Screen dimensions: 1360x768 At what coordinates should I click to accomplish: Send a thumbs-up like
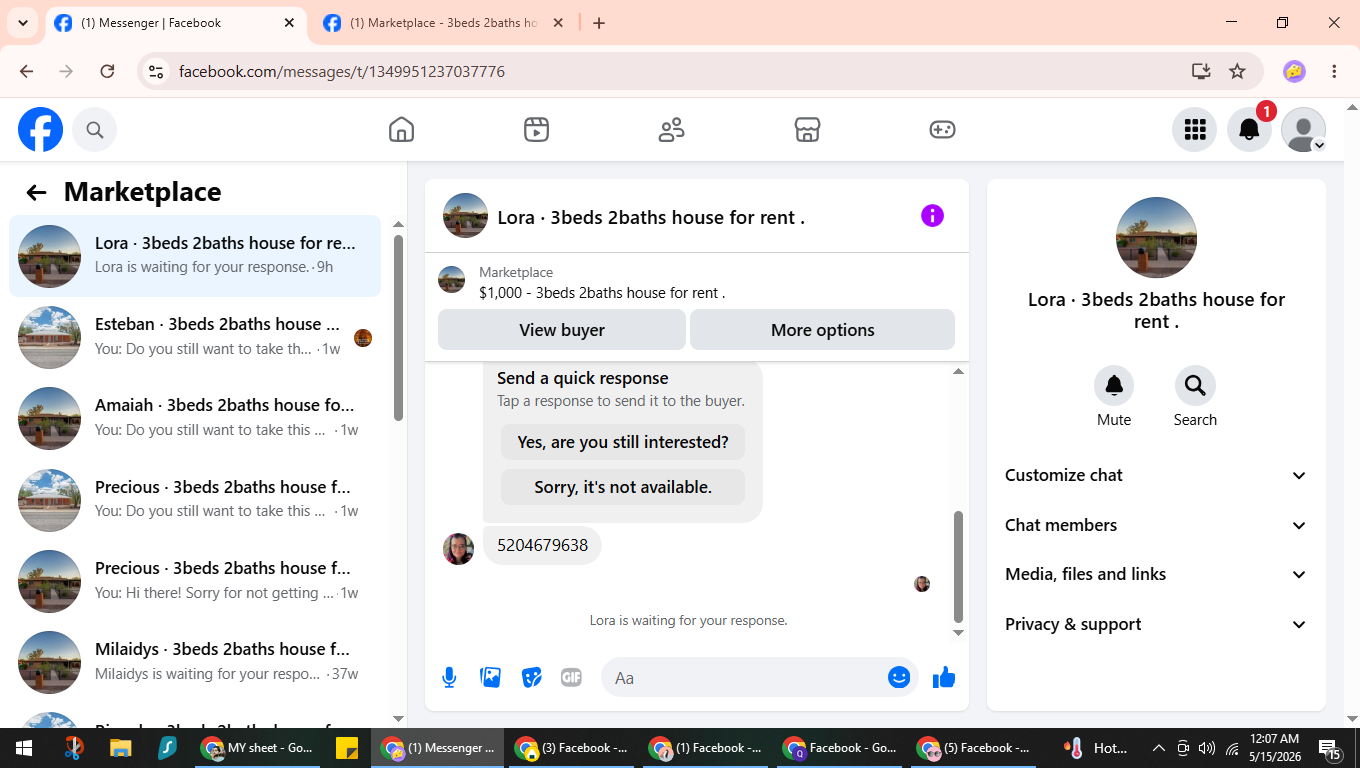pyautogui.click(x=943, y=678)
